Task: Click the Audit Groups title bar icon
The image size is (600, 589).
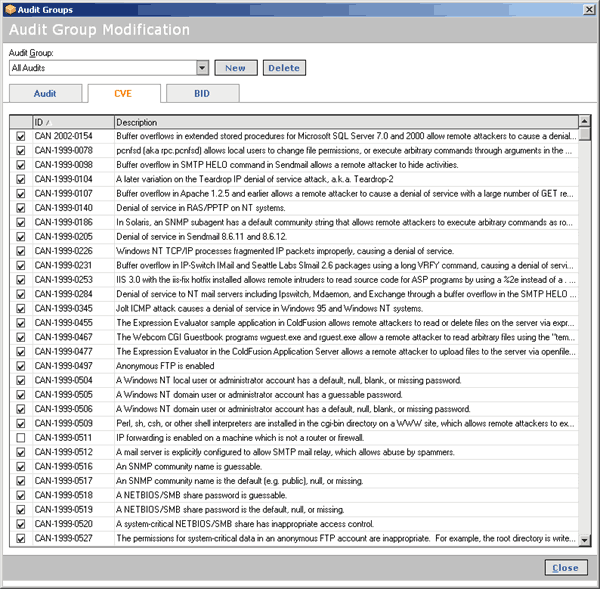Action: (9, 8)
